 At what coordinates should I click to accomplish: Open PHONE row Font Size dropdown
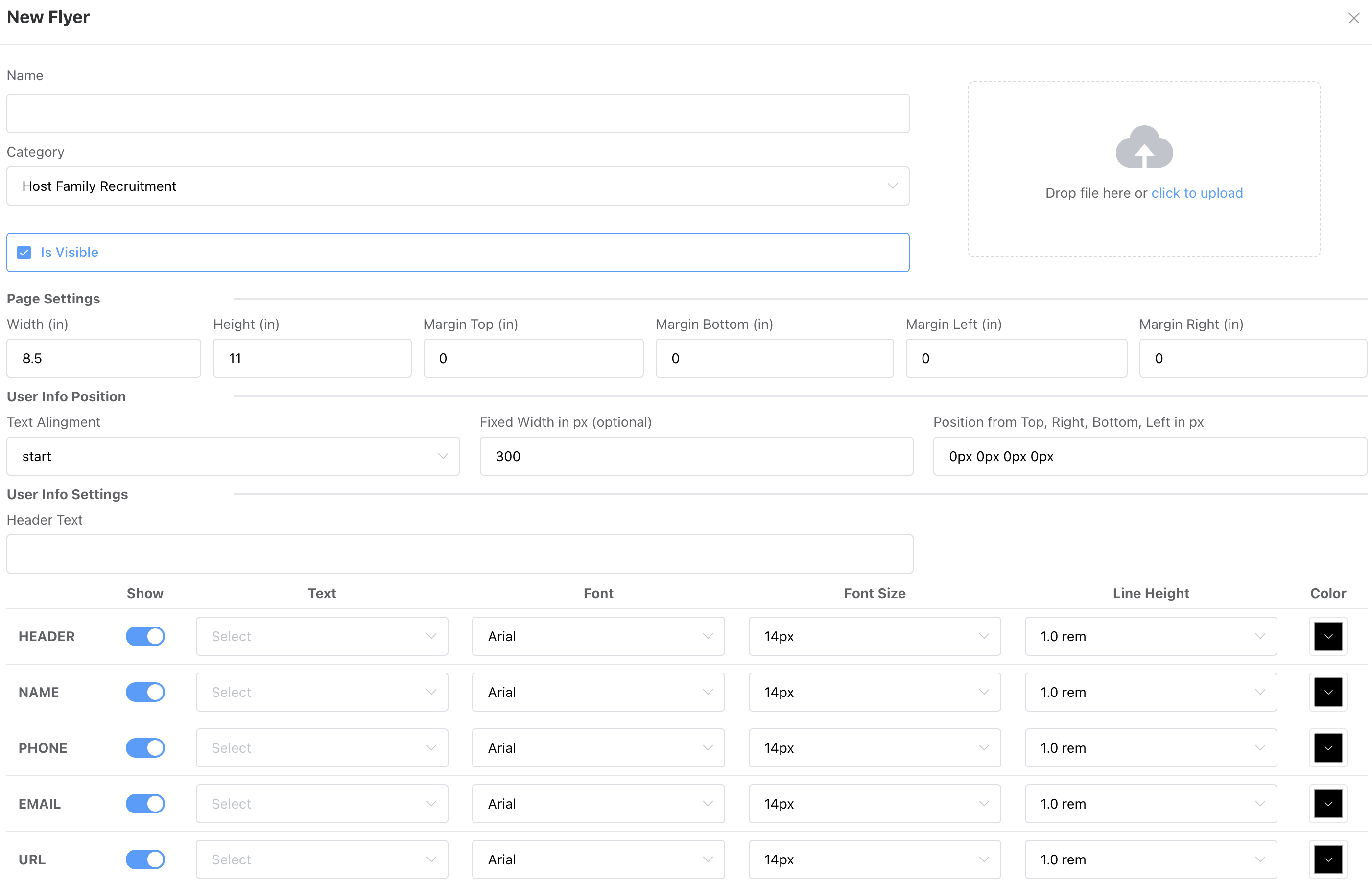(875, 748)
